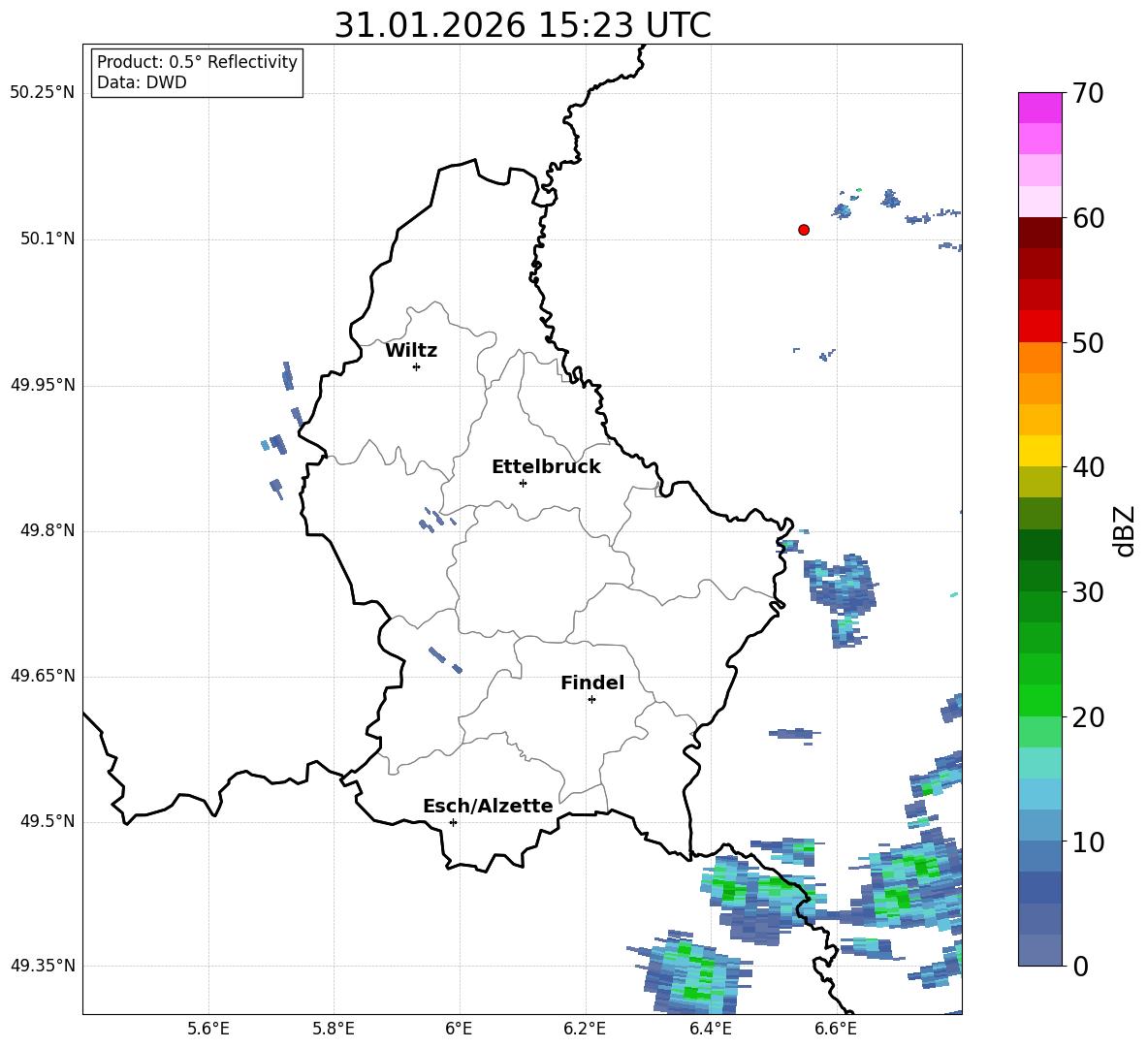Click the 70 colorbar tick label
The width and height of the screenshot is (1148, 1048).
pyautogui.click(x=1088, y=94)
